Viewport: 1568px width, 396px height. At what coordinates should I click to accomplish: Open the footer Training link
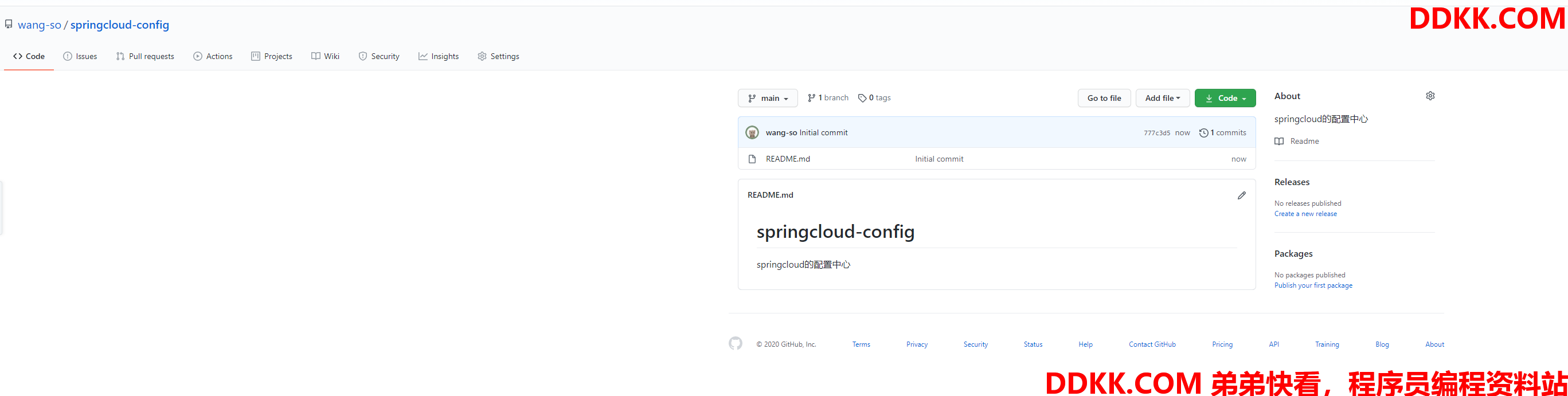(x=1326, y=344)
